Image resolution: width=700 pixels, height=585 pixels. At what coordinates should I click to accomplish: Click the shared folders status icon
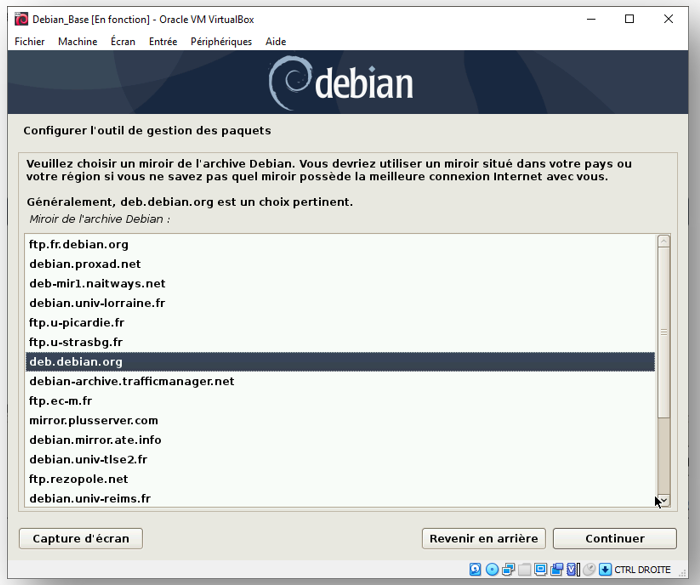[x=524, y=569]
